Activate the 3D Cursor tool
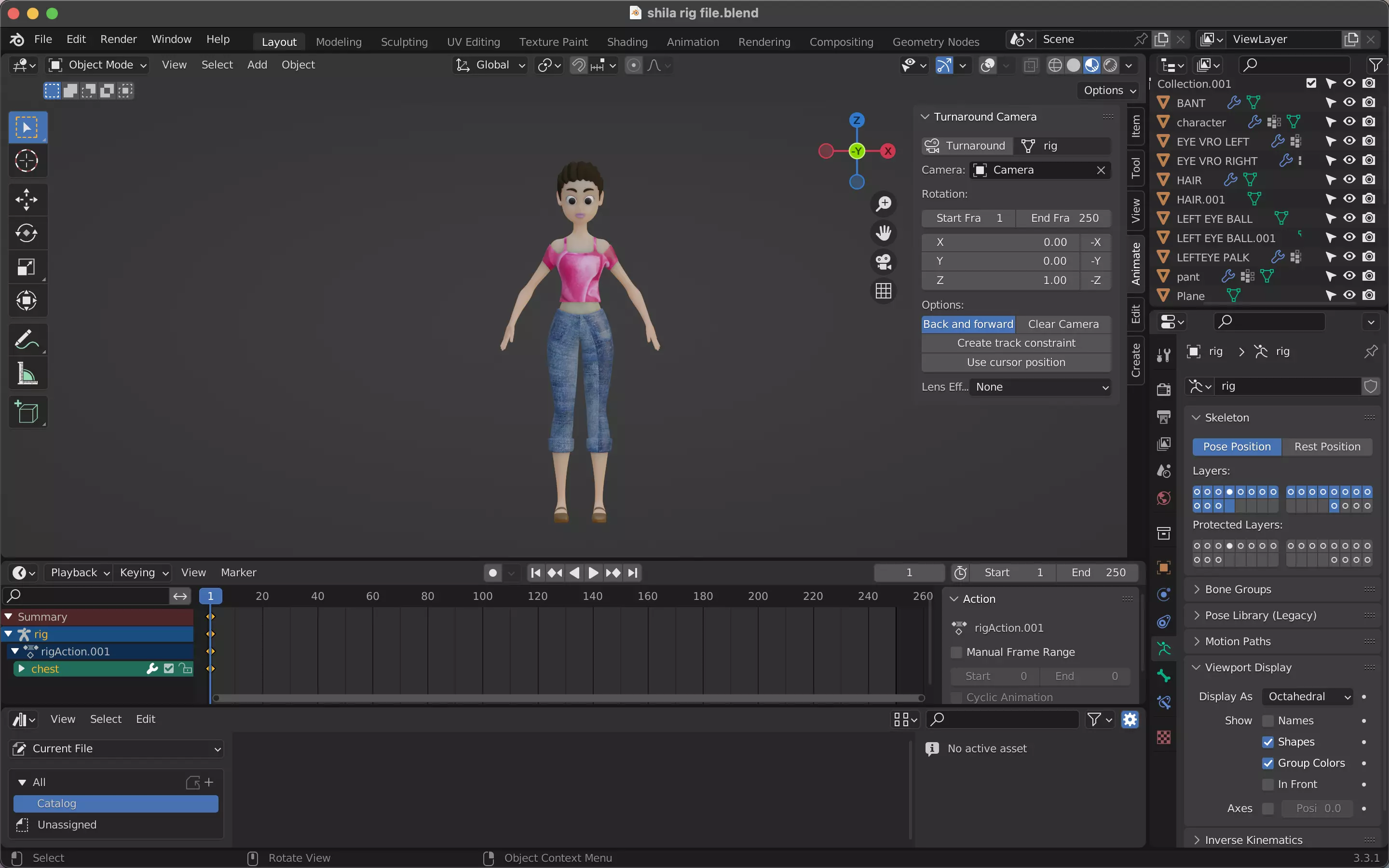 pos(27,161)
